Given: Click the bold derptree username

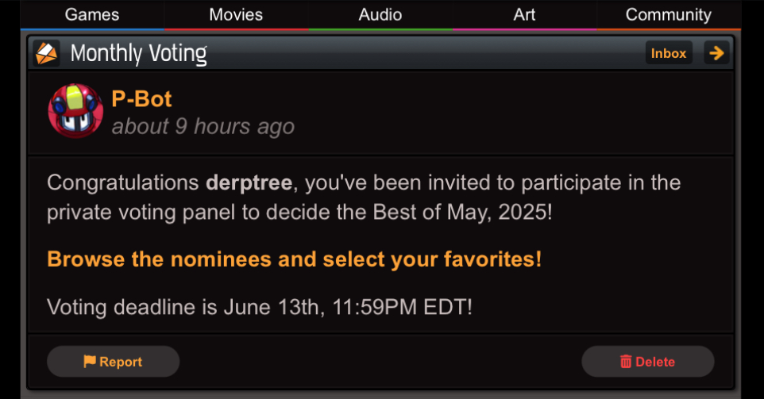Looking at the screenshot, I should tap(248, 183).
